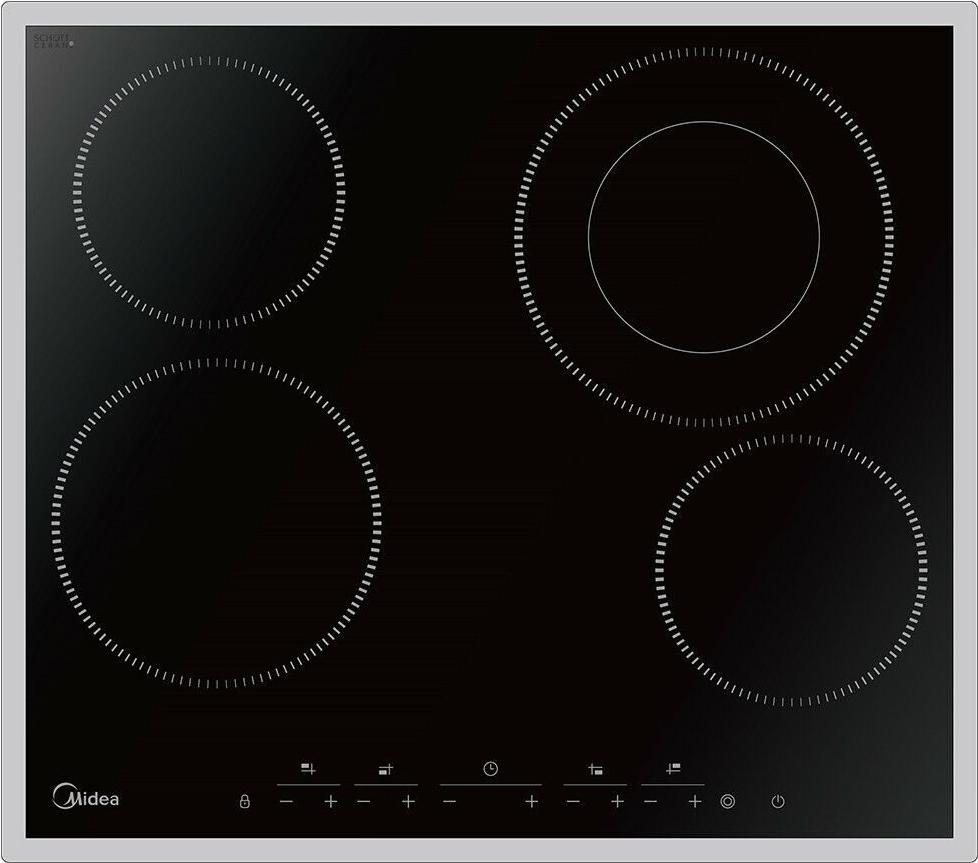Tap the timer clock icon
The image size is (978, 863).
491,769
